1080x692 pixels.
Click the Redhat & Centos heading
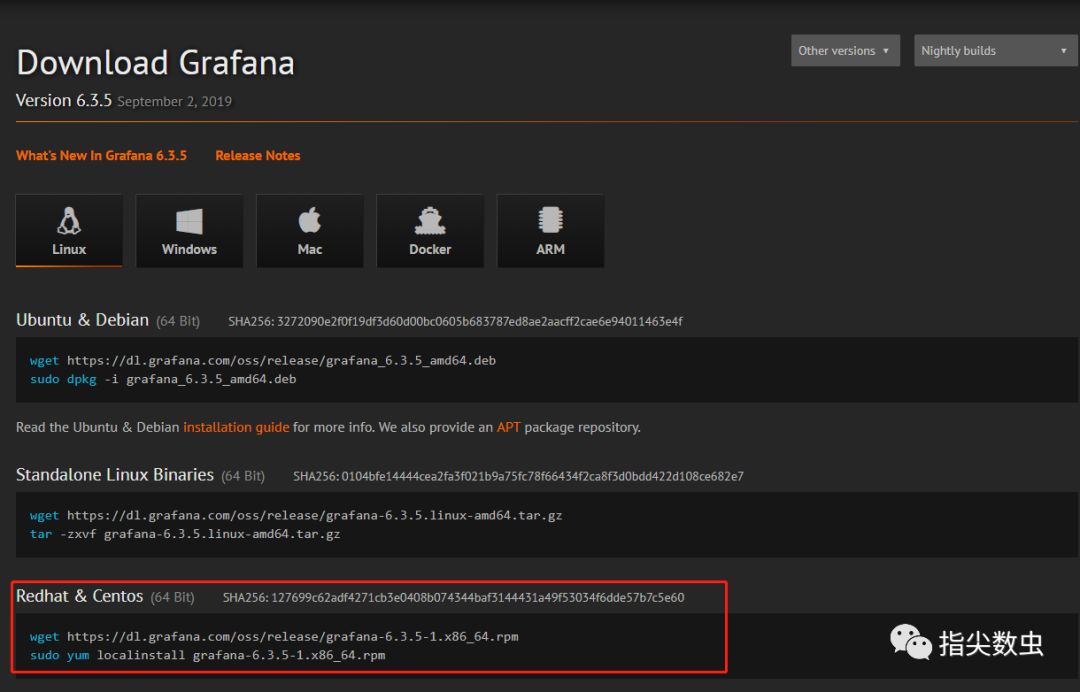click(x=79, y=596)
